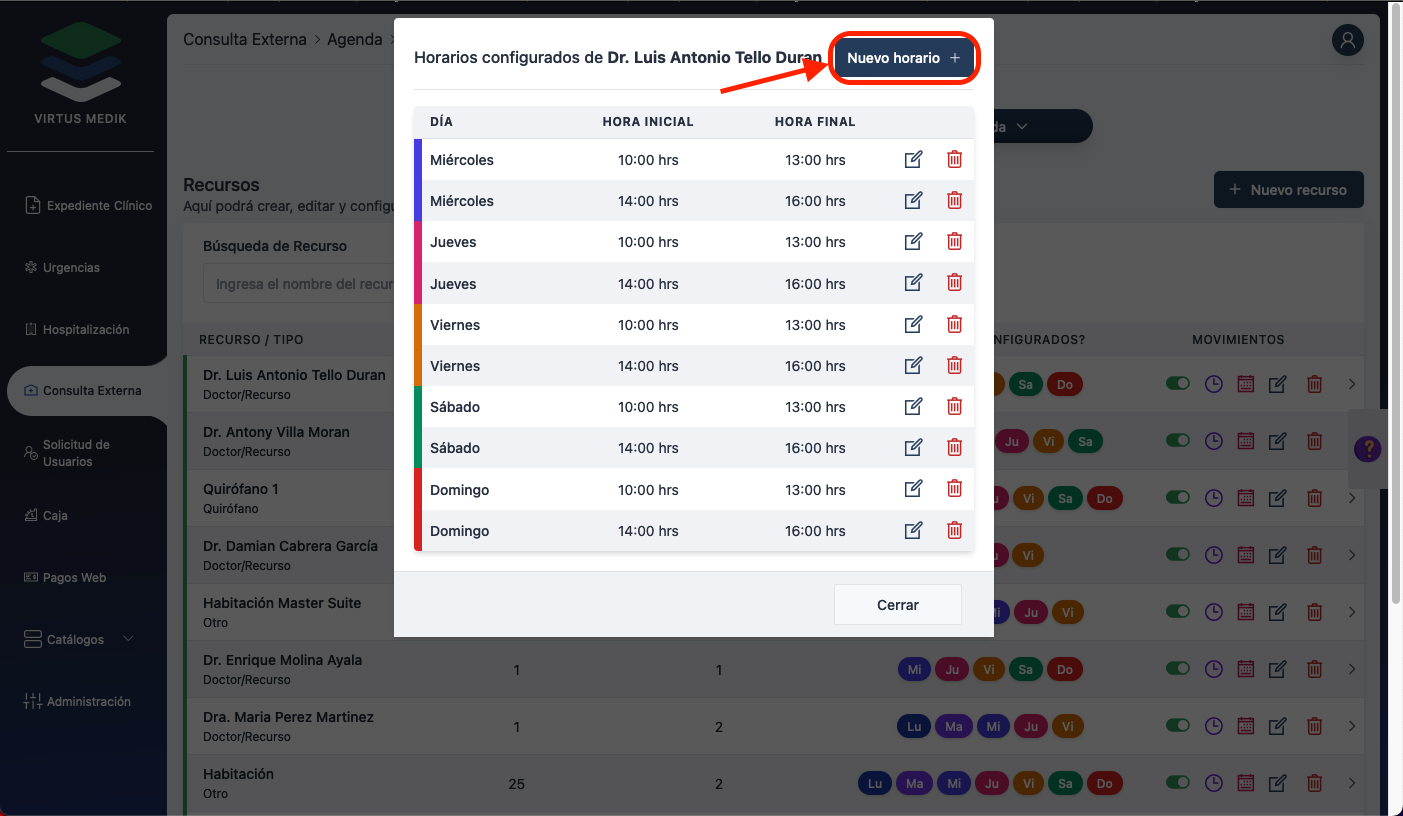The image size is (1403, 816).
Task: Toggle active switch for Dr. Luis Antonio Tello Duran
Action: tap(1178, 384)
